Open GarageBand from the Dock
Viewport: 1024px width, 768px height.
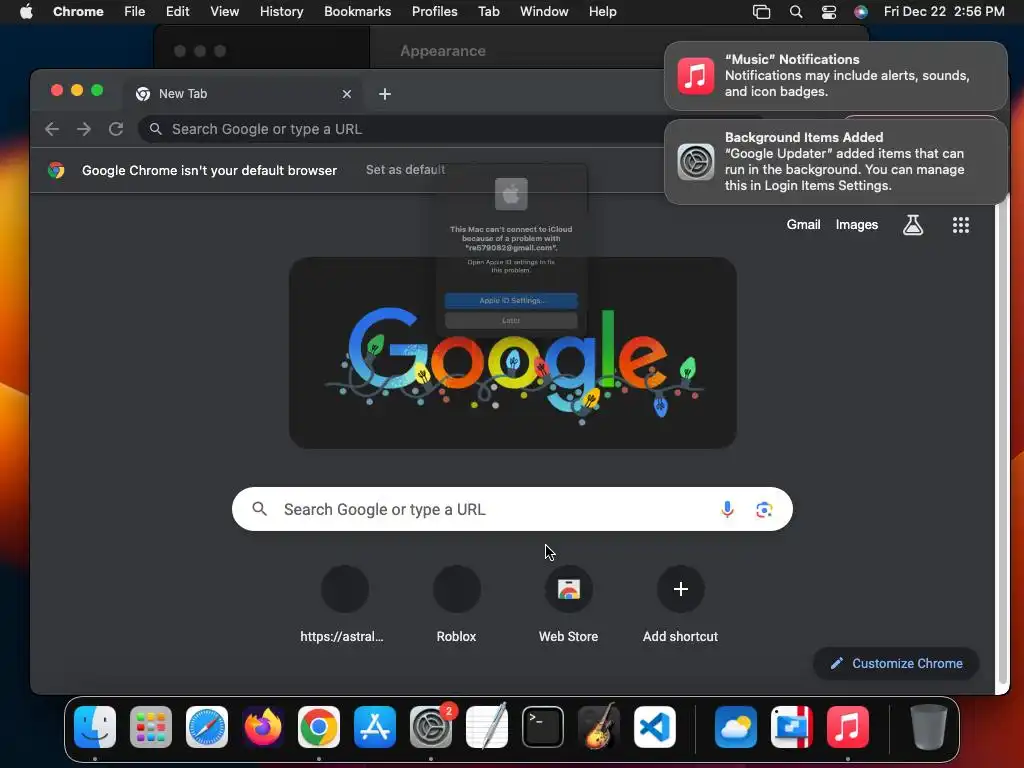(599, 727)
